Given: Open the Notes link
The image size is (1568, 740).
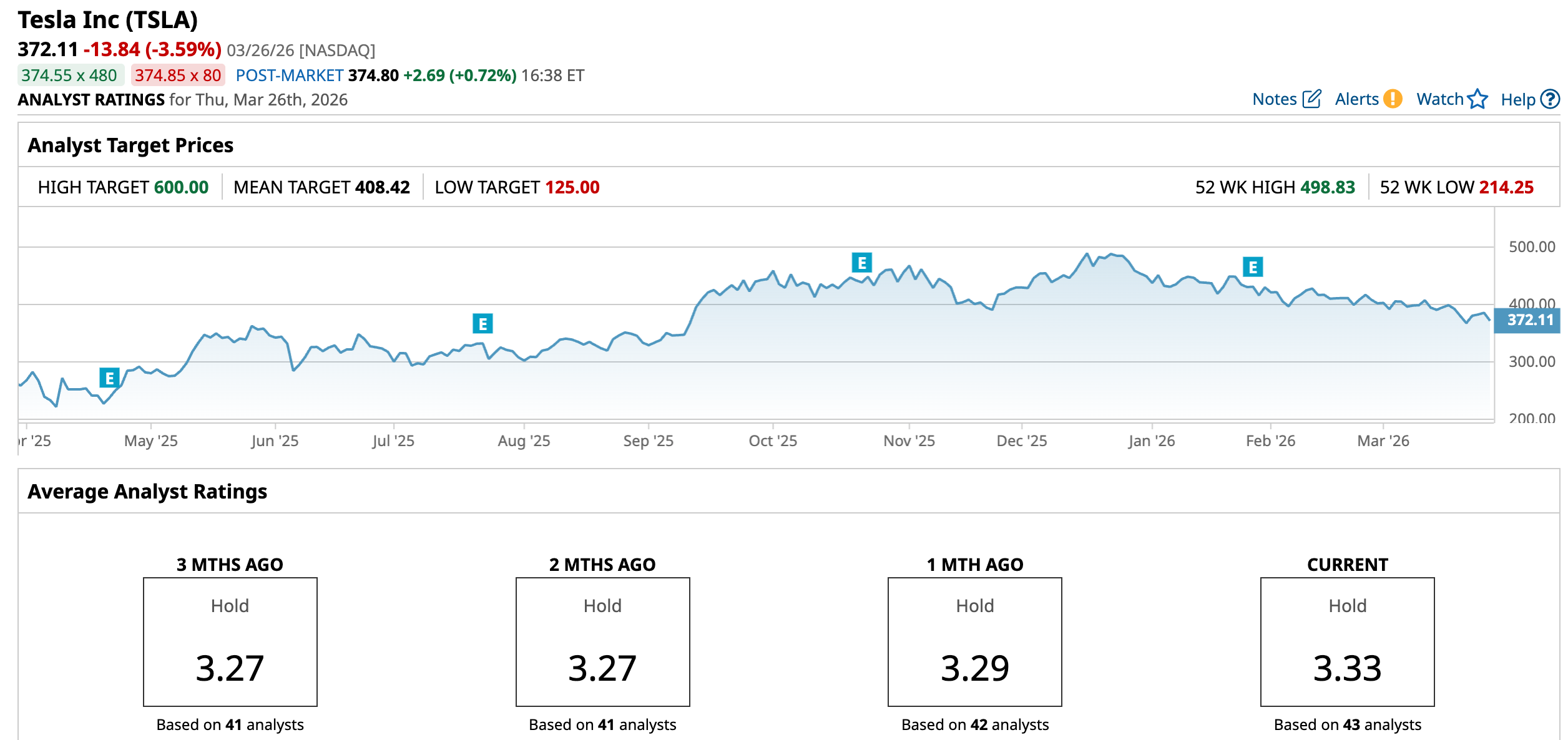Looking at the screenshot, I should coord(1274,99).
